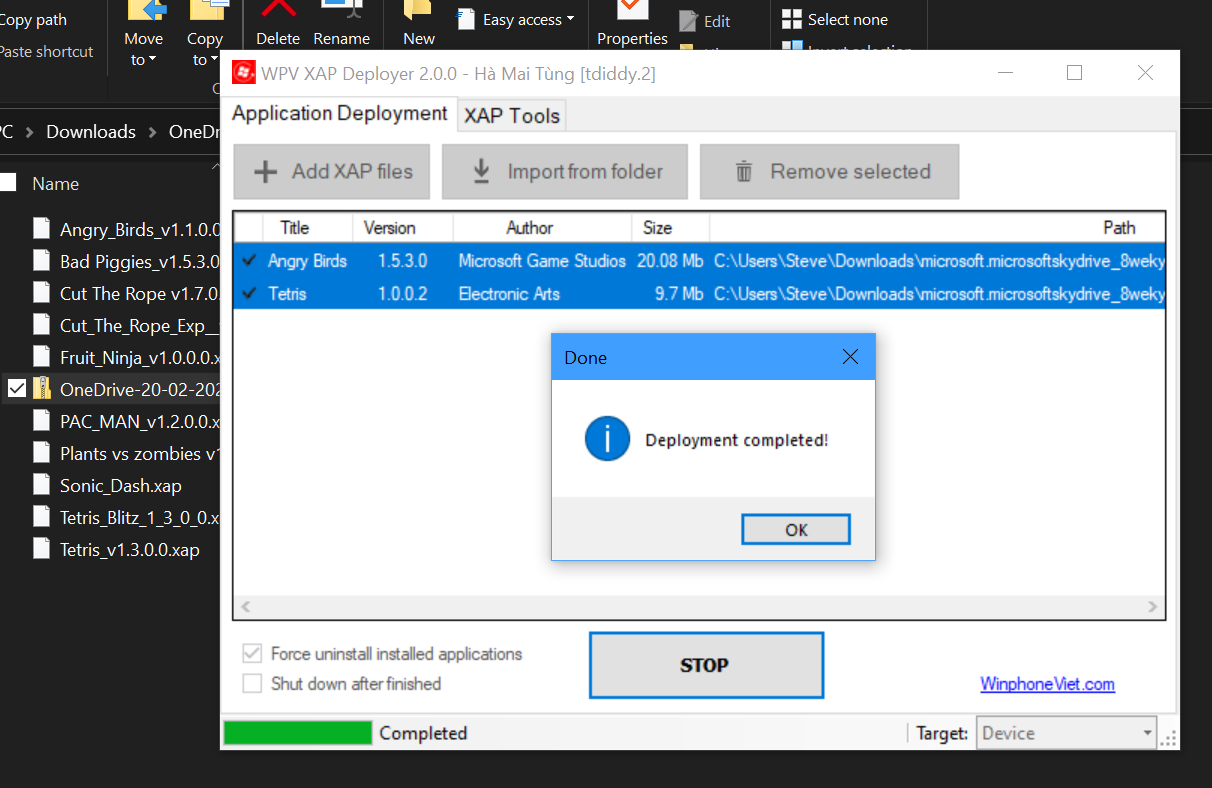Select Electronic Arts author cell

[x=509, y=294]
